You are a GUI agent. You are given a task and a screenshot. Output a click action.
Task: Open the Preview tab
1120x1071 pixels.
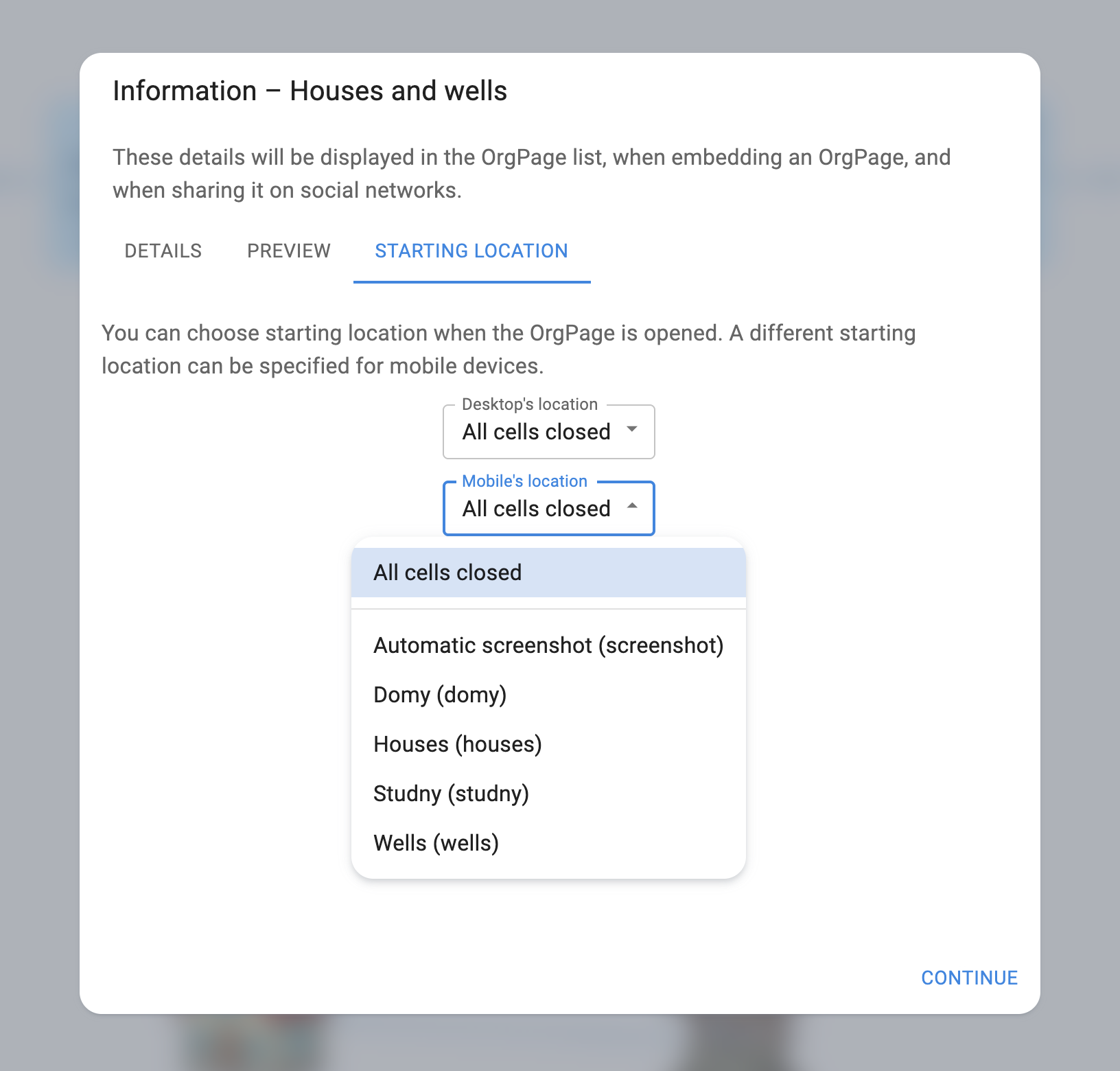288,251
